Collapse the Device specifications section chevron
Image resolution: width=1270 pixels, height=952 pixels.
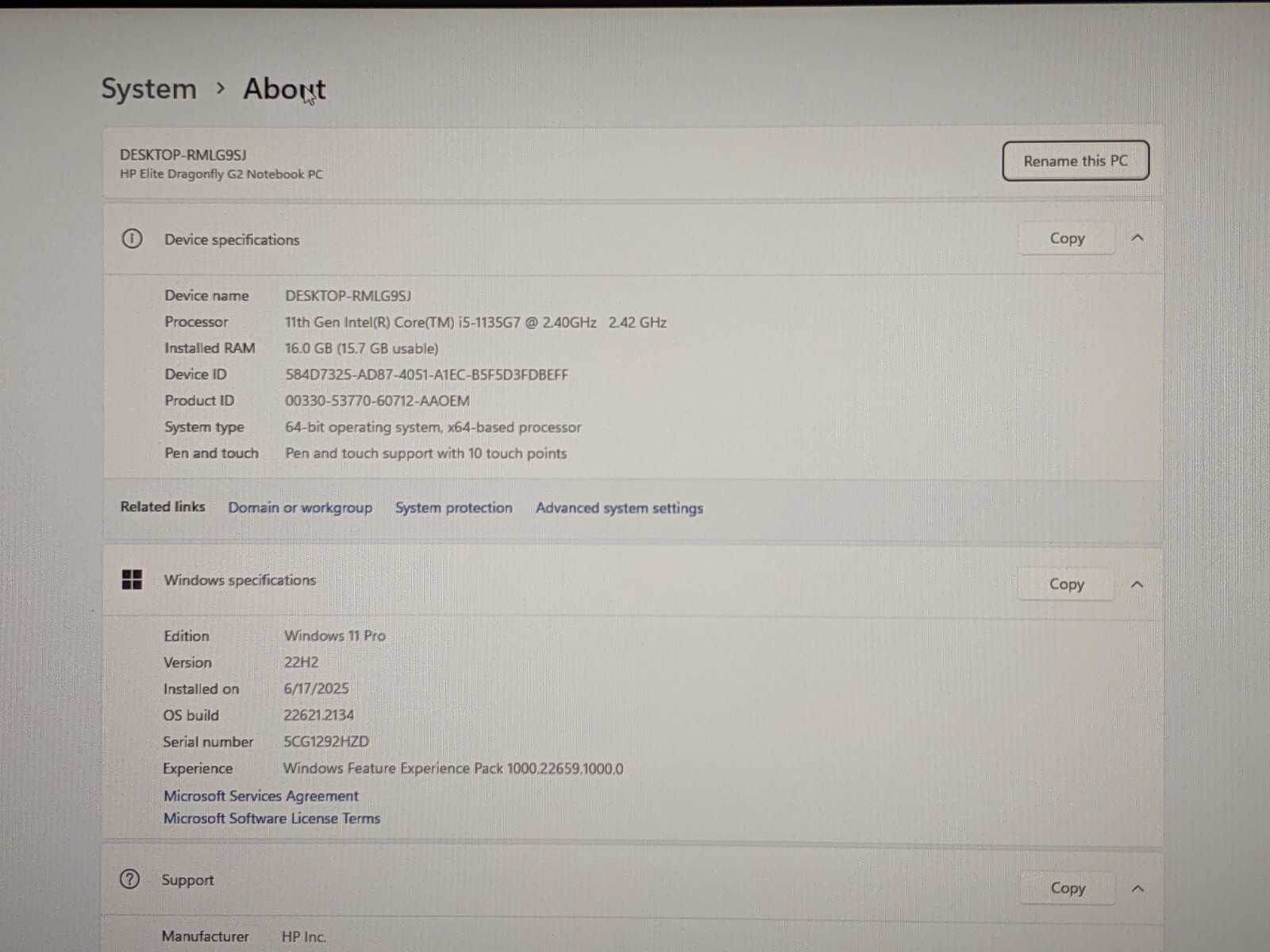(1137, 238)
